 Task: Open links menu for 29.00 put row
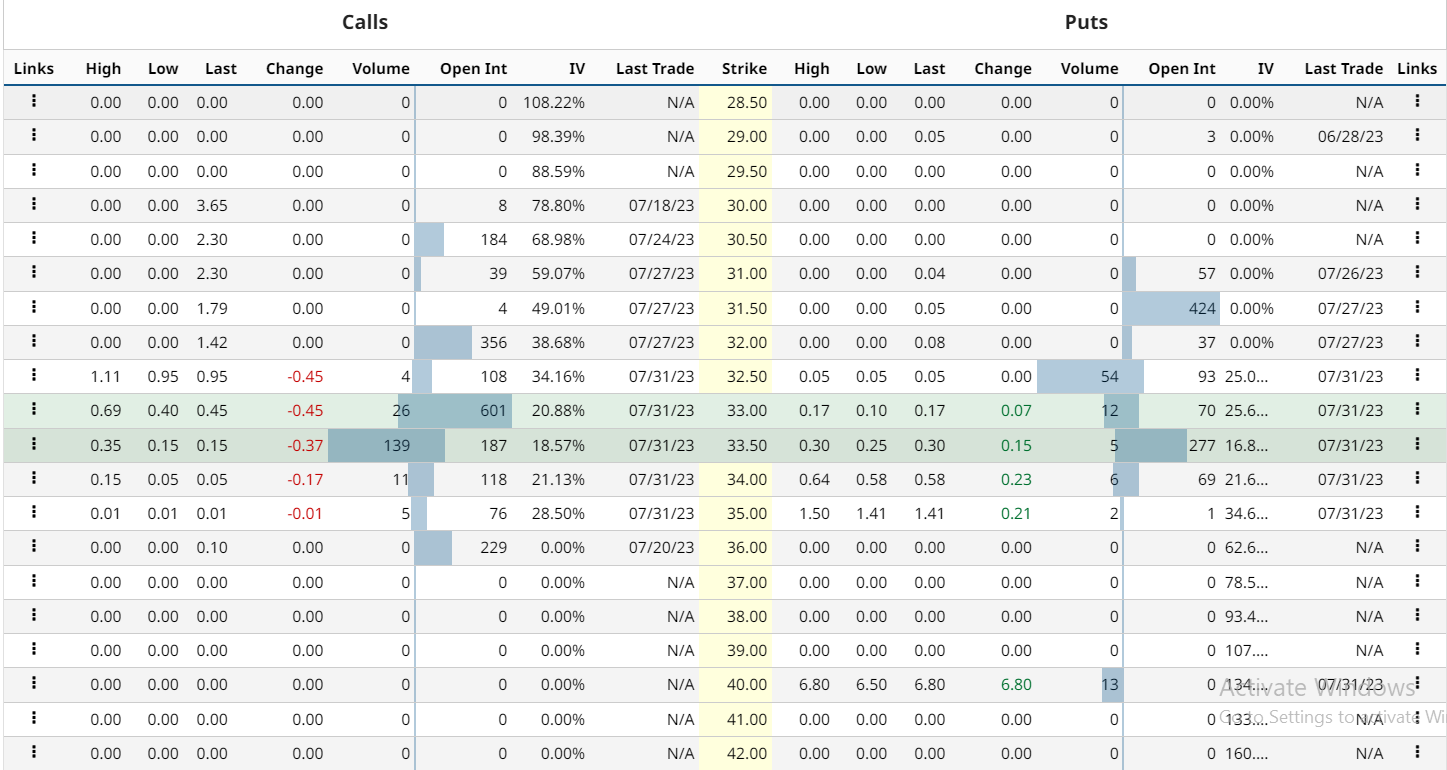pyautogui.click(x=1417, y=135)
